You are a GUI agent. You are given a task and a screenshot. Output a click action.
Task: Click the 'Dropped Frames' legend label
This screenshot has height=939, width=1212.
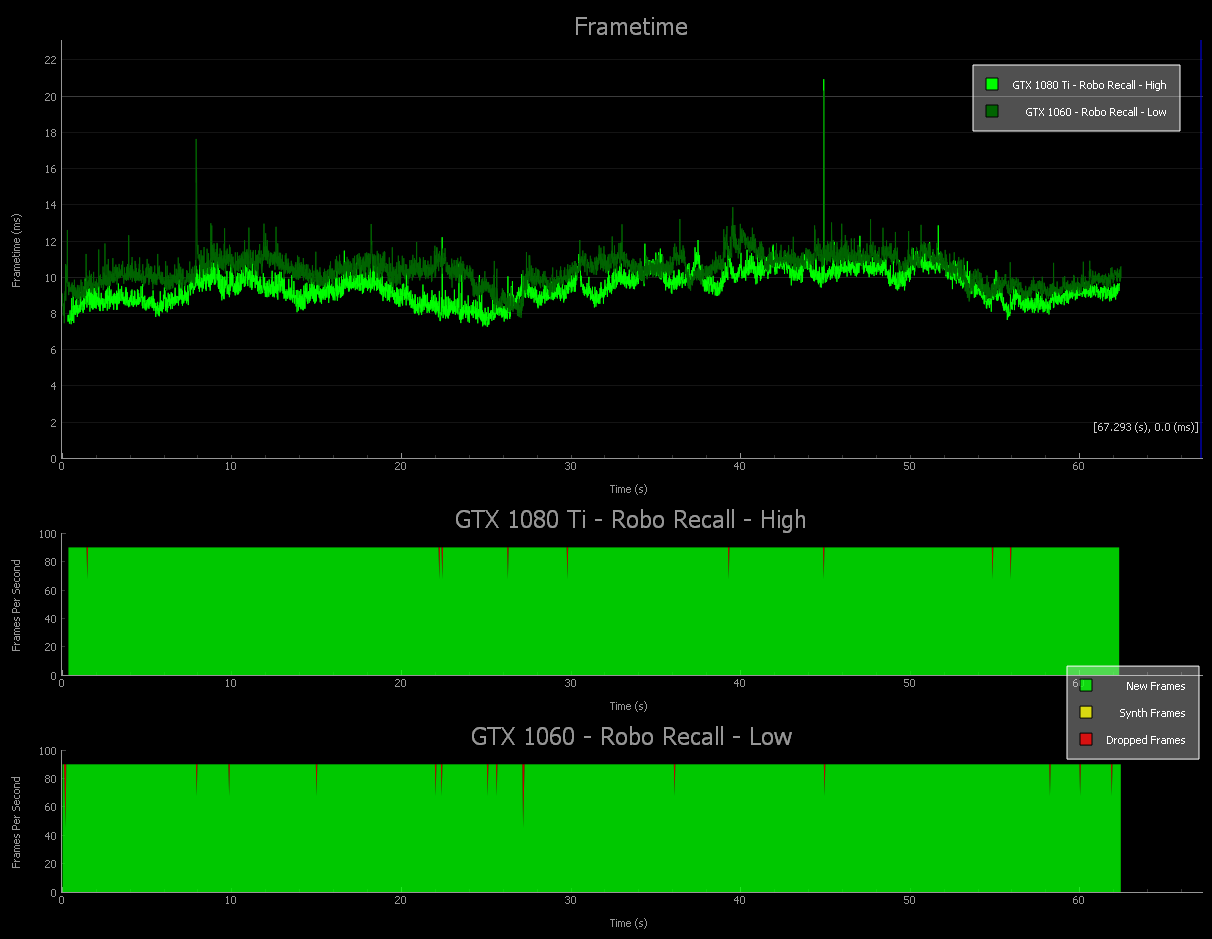(x=1145, y=740)
